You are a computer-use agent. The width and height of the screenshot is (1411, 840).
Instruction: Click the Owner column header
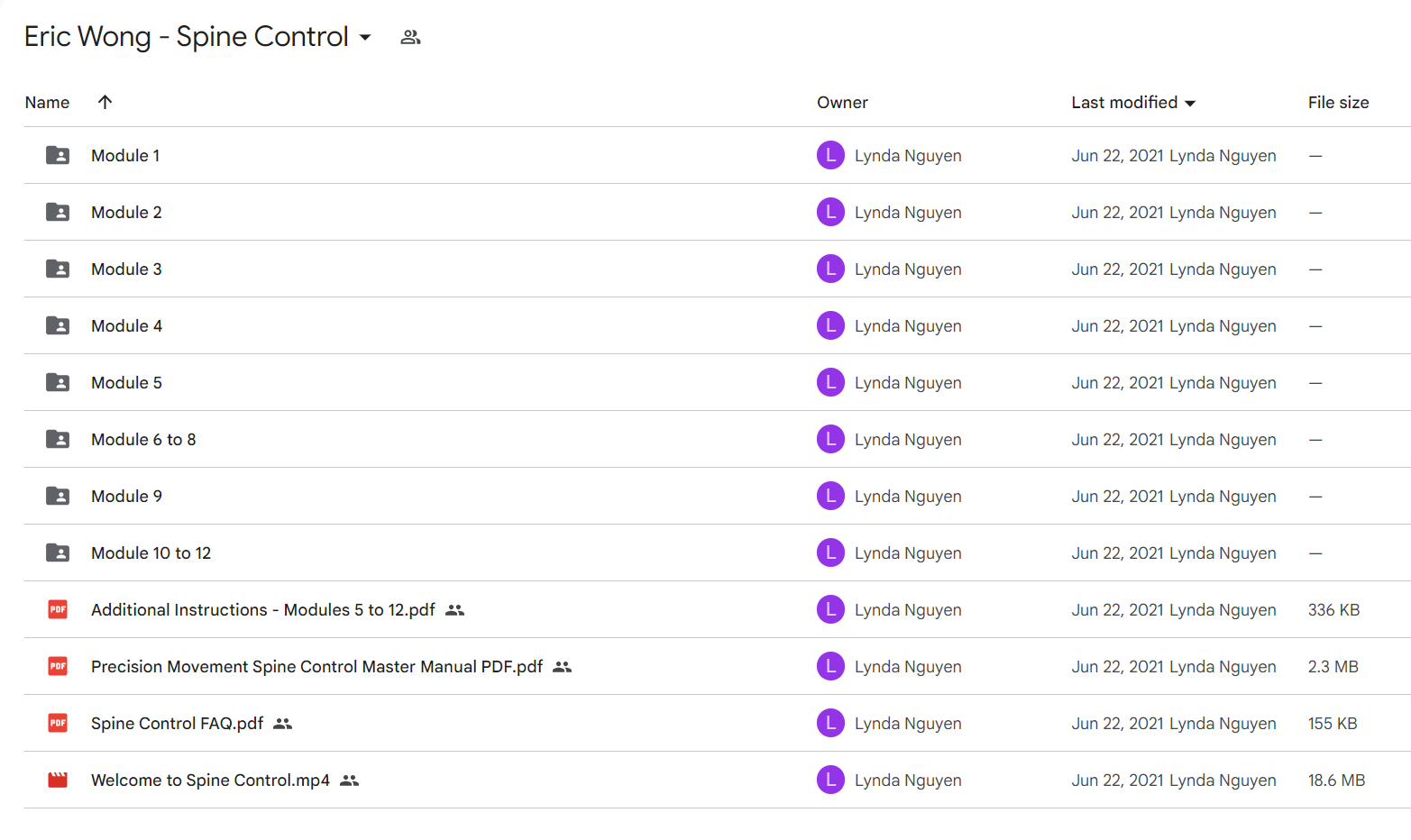tap(842, 103)
